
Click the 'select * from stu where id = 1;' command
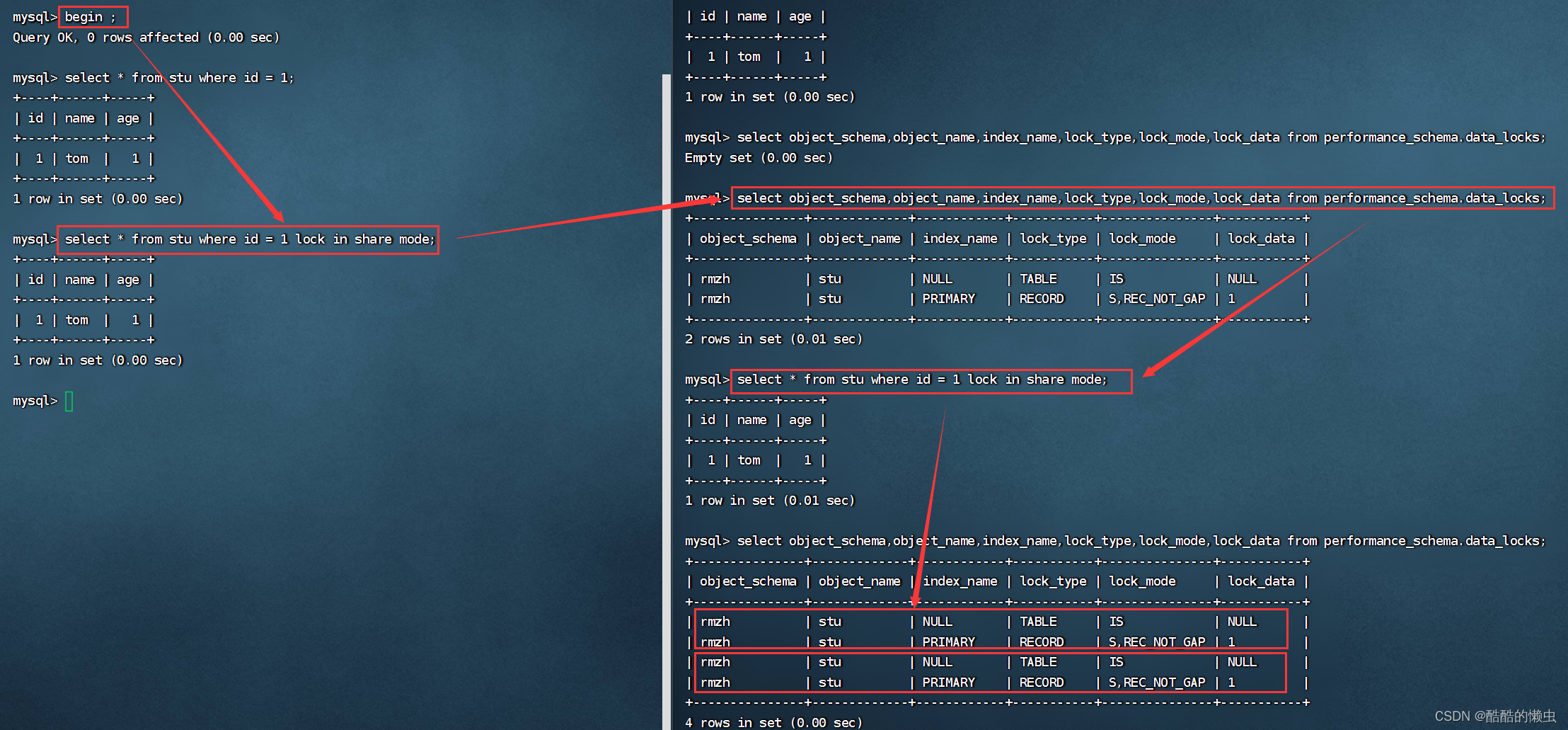[x=179, y=78]
